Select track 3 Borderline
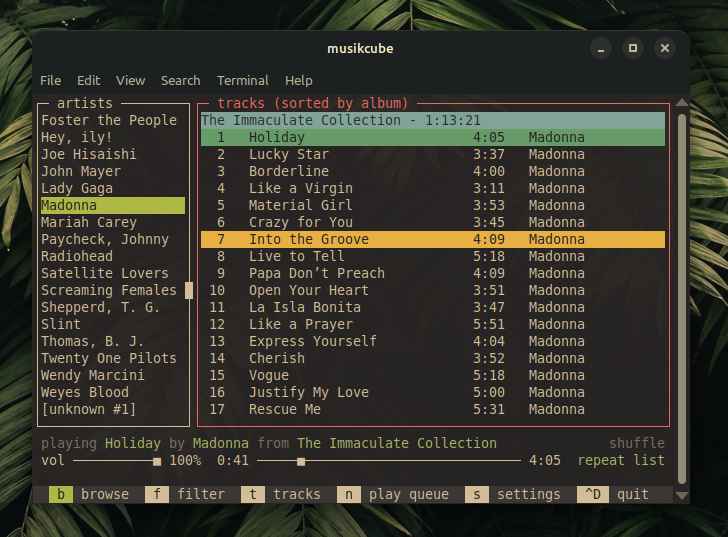Screen dimensions: 728x537 tap(433, 171)
